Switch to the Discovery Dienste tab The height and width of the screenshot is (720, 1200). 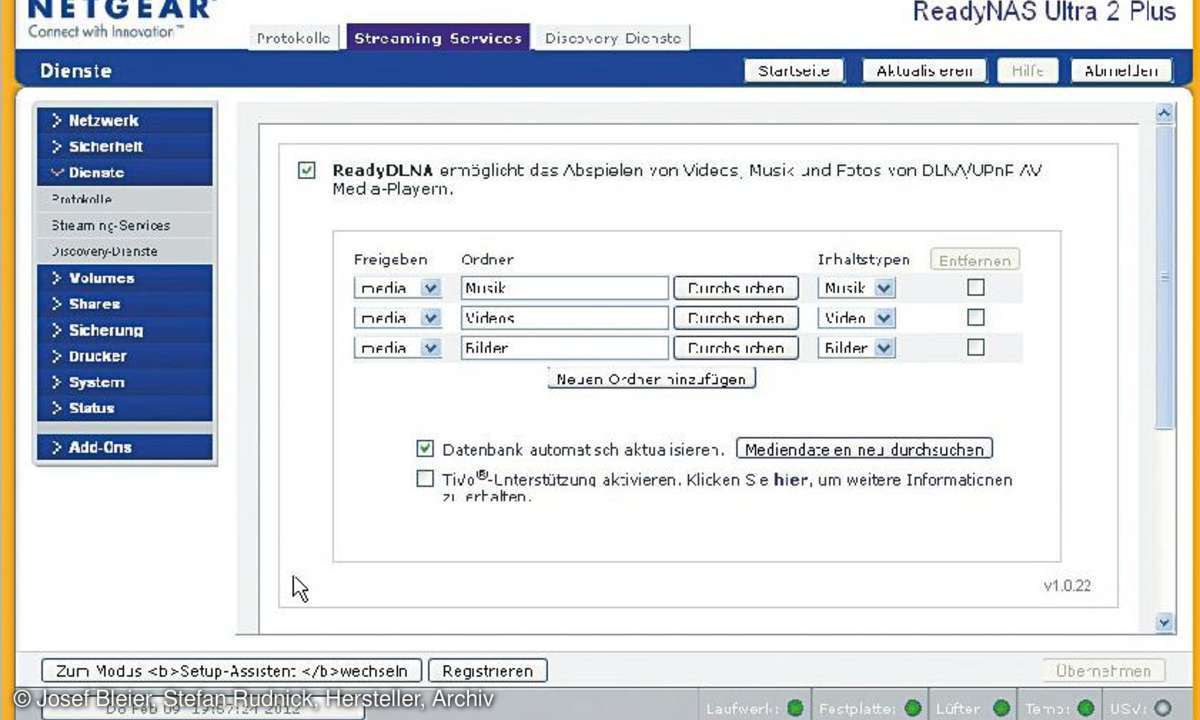(612, 38)
